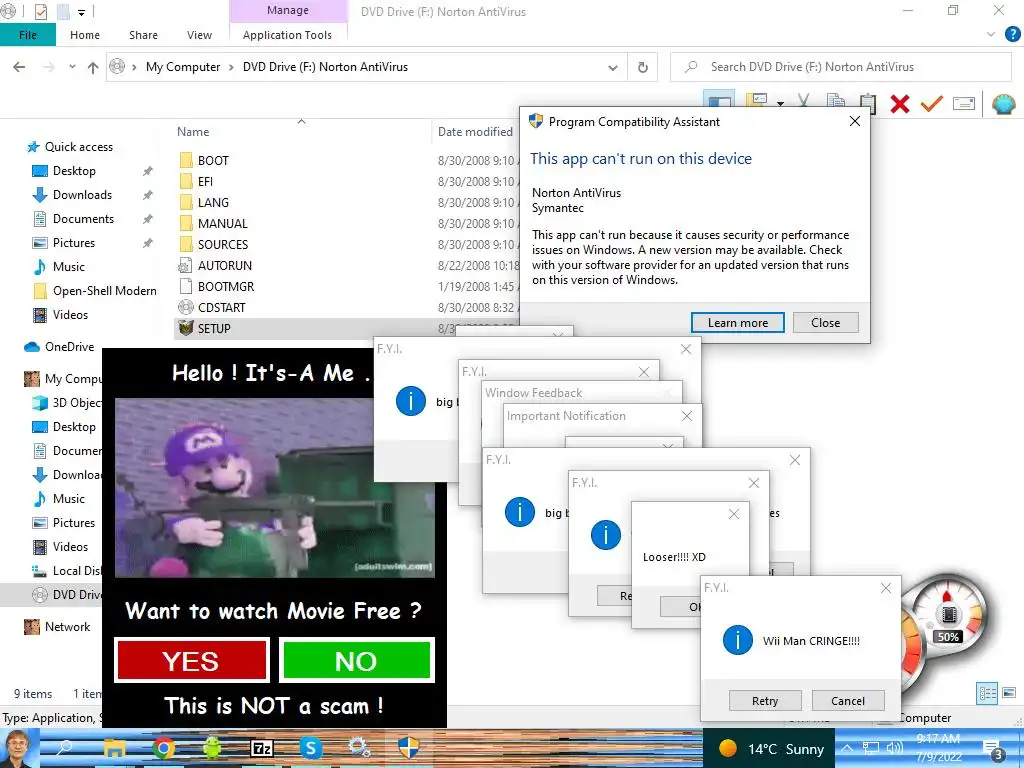Image resolution: width=1024 pixels, height=768 pixels.
Task: Expand the ribbon with the chevron
Action: pyautogui.click(x=991, y=34)
